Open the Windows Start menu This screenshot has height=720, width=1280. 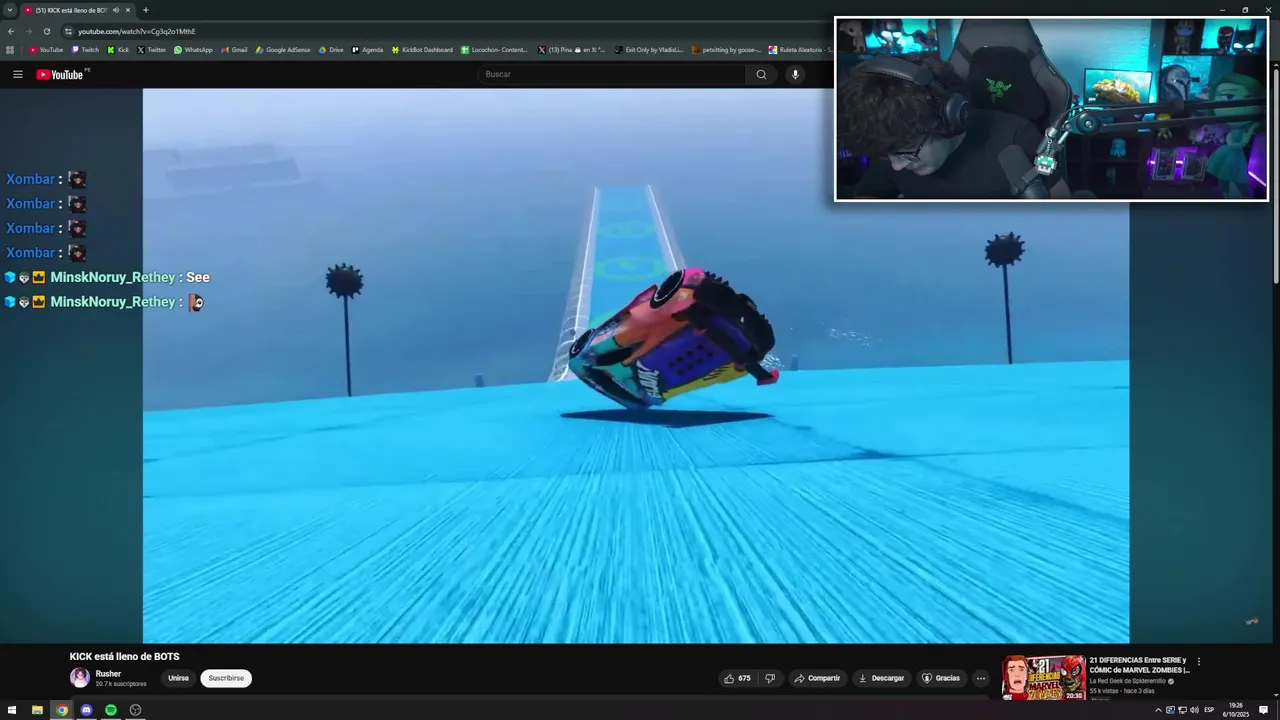pos(12,710)
